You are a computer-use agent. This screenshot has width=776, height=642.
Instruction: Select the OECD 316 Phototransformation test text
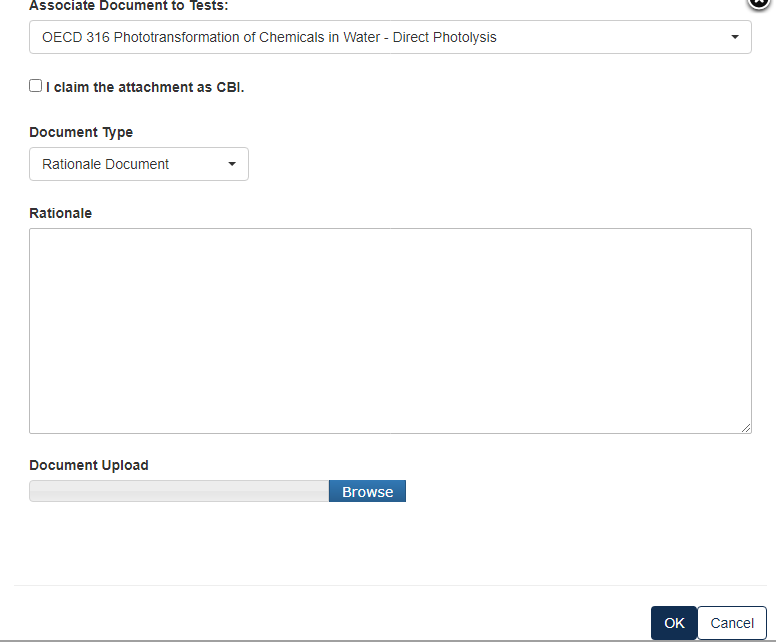coord(269,38)
